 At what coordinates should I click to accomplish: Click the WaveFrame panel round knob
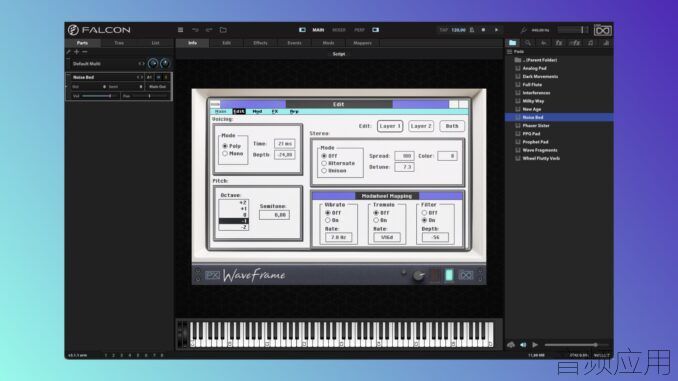[x=418, y=275]
